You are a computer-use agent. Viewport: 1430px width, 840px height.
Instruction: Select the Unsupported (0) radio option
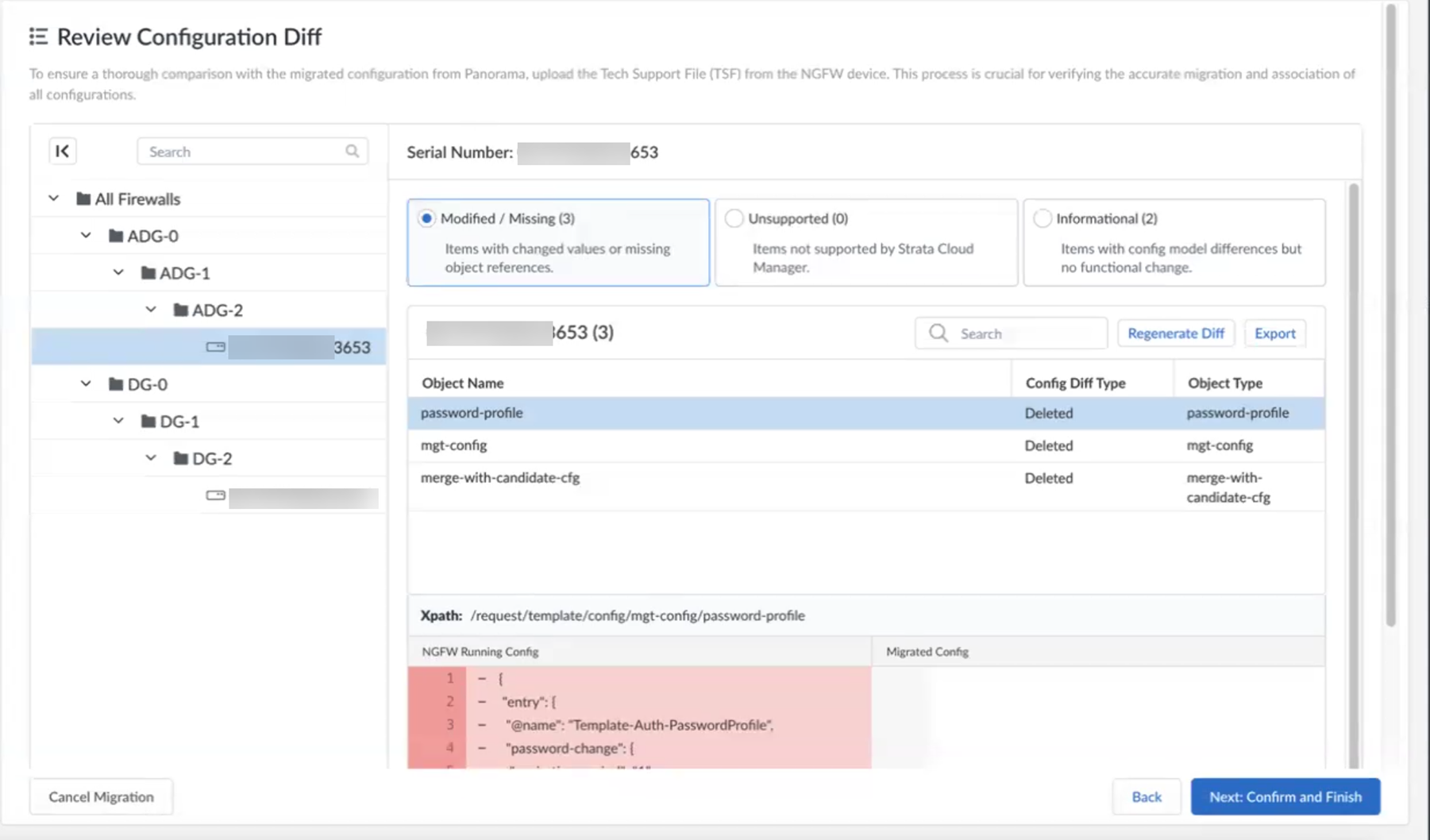[734, 218]
